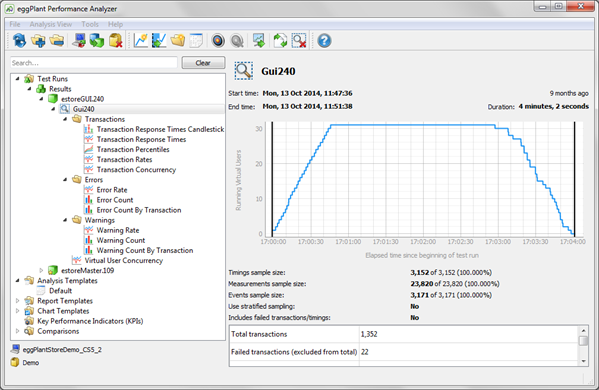Viewport: 599px width, 390px height.
Task: Click the Clear button next to search
Action: 203,63
